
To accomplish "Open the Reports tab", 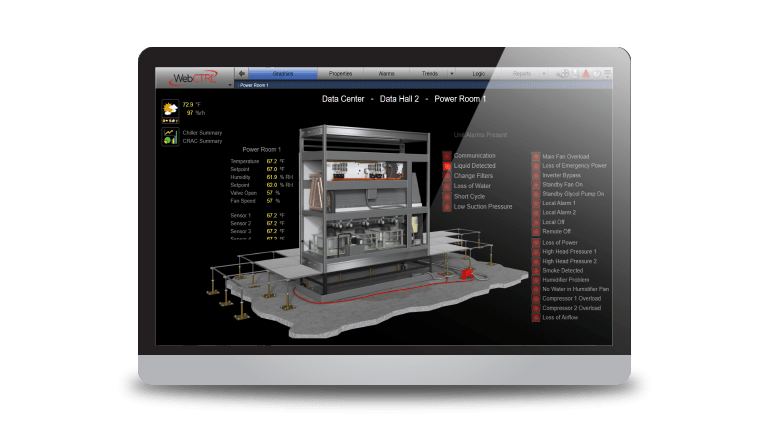I will (522, 73).
